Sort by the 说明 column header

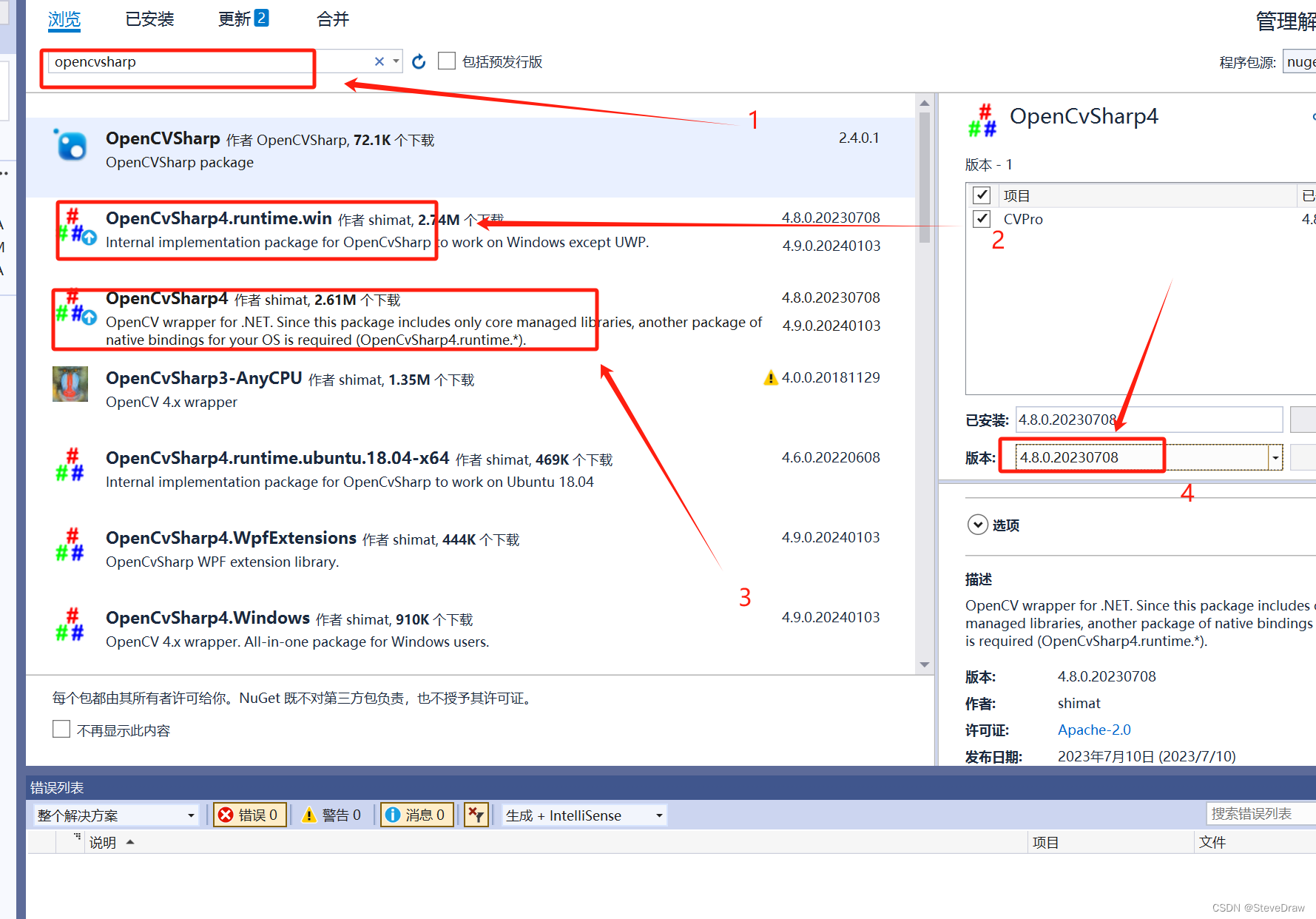pyautogui.click(x=555, y=842)
